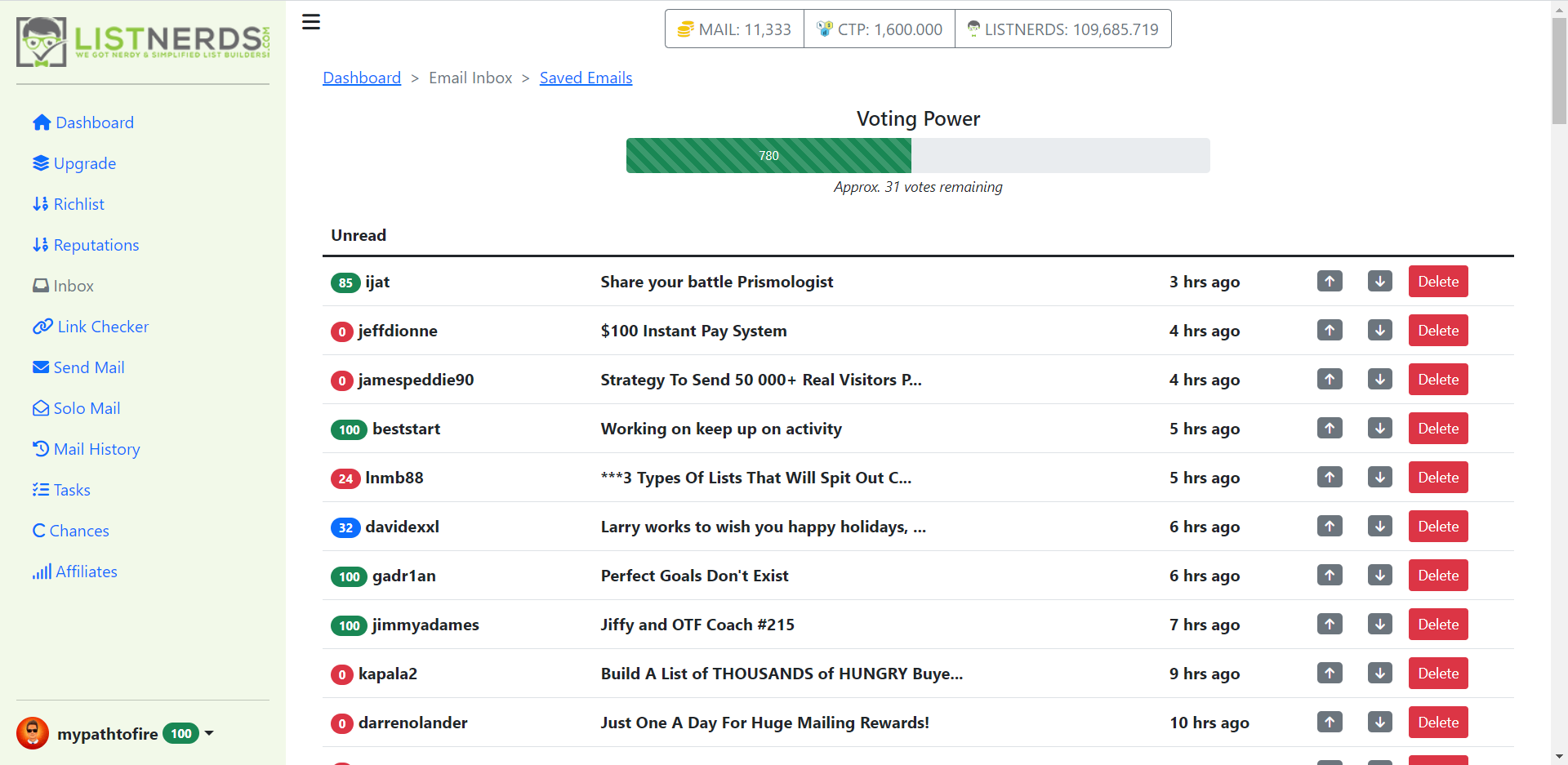The height and width of the screenshot is (765, 1568).
Task: Downvote the jamespeddie90 email
Action: [x=1380, y=380]
